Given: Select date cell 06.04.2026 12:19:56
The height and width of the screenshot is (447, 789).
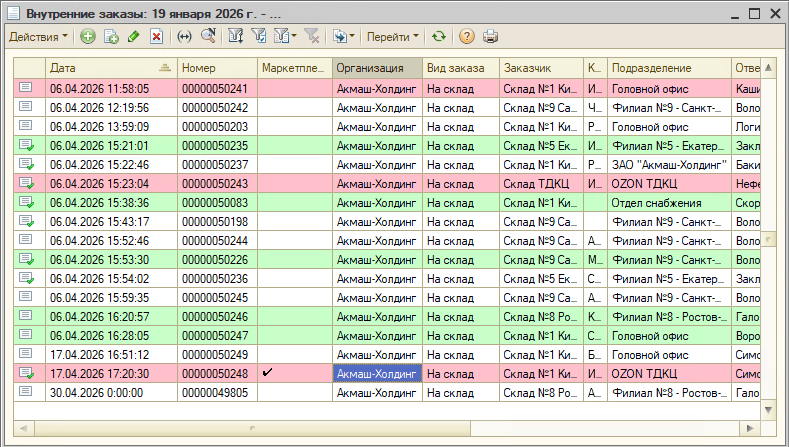Looking at the screenshot, I should (x=111, y=108).
